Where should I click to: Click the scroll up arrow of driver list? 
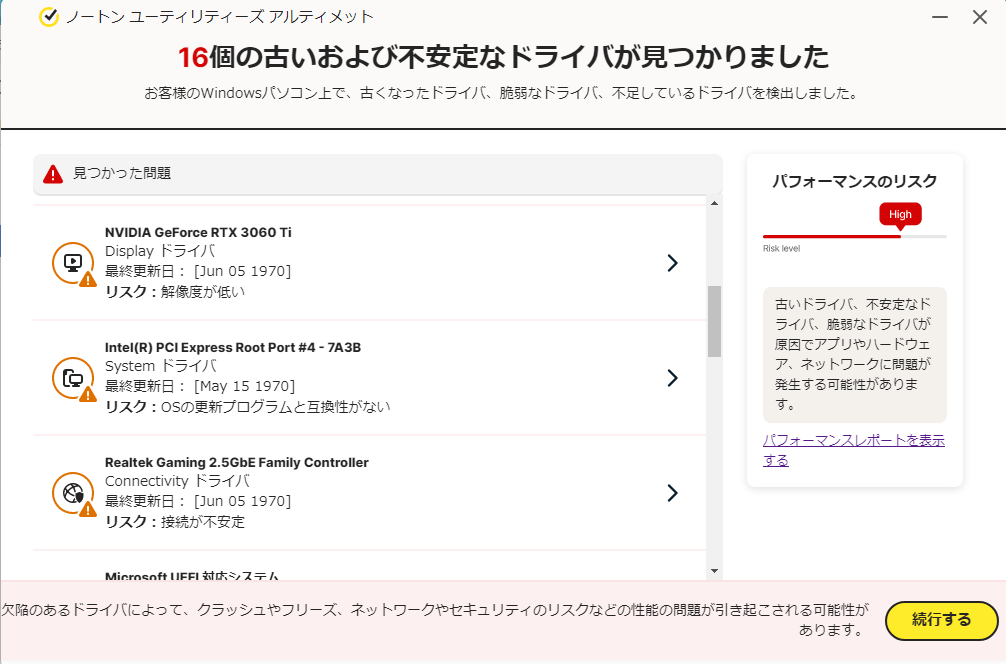point(714,203)
